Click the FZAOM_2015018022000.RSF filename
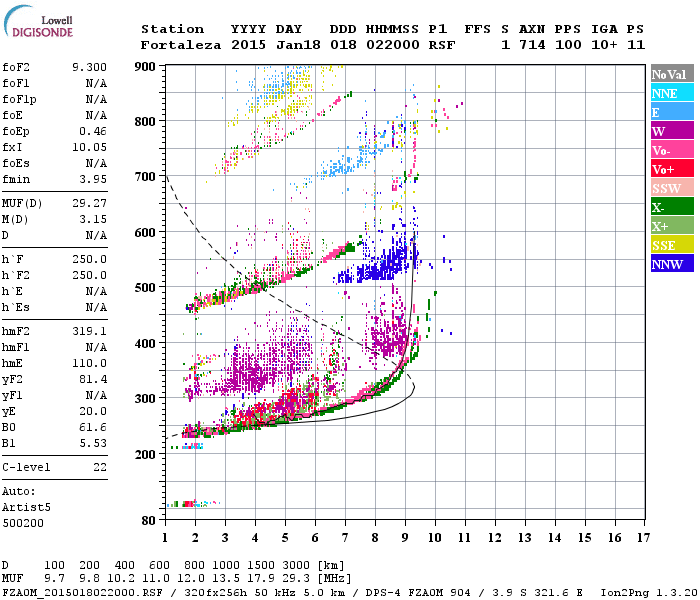 (x=83, y=593)
